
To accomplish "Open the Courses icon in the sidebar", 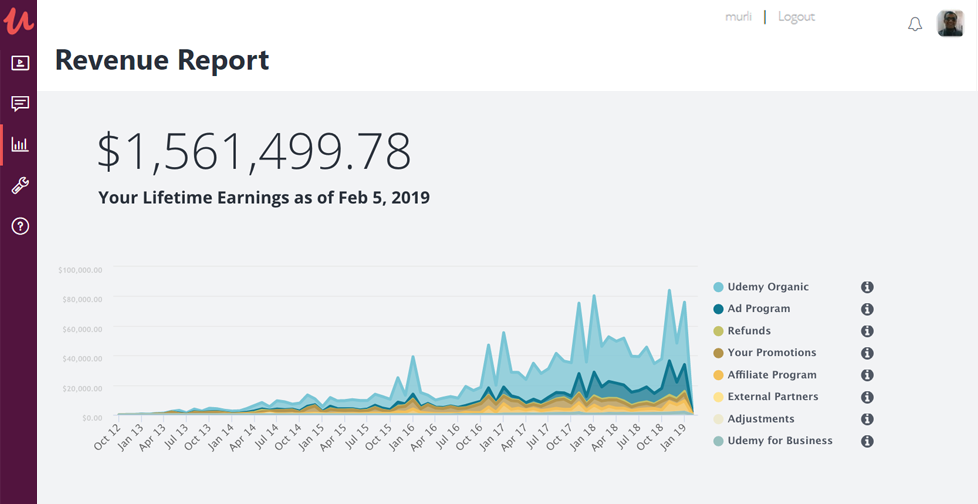I will coord(20,62).
